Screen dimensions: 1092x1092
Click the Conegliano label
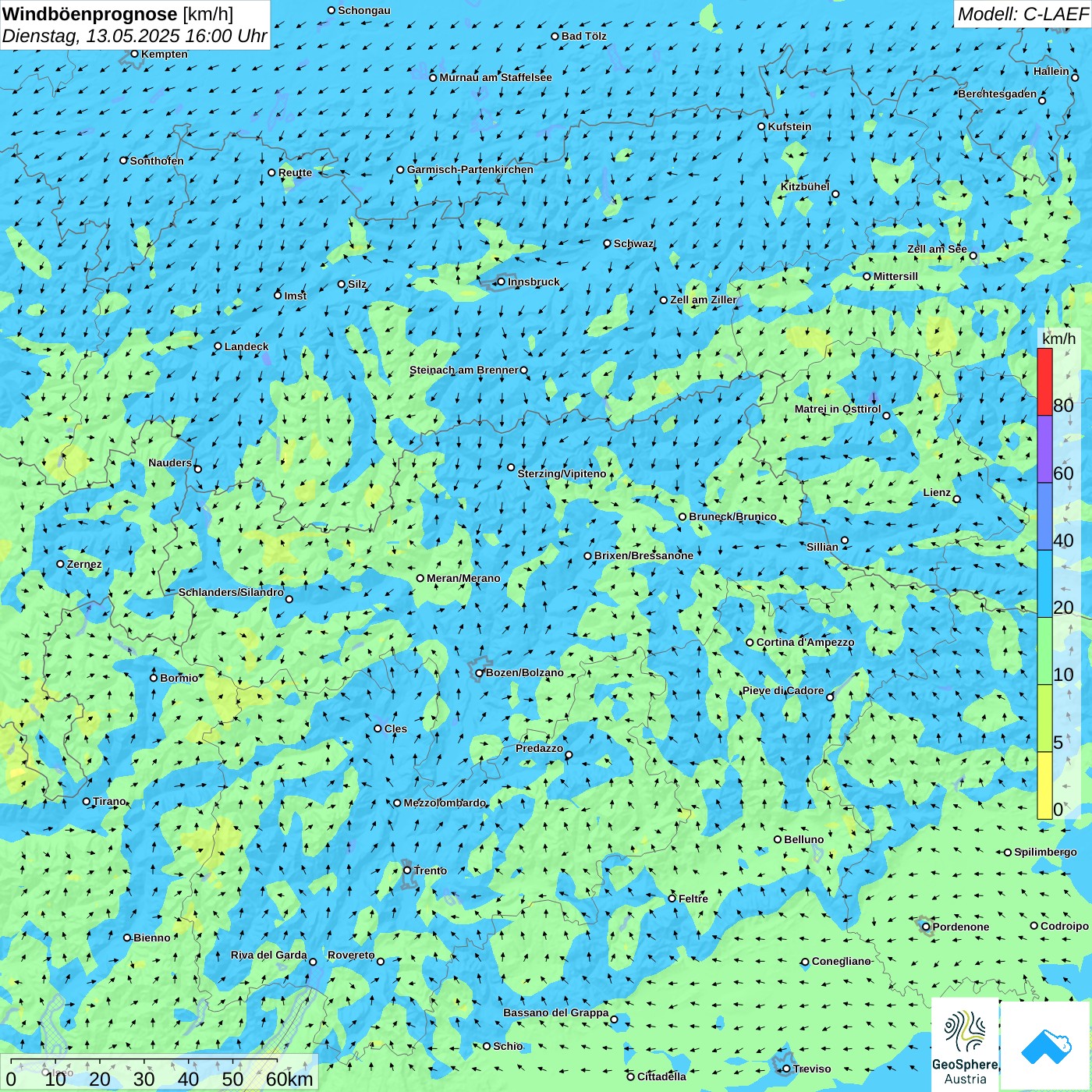tap(841, 961)
